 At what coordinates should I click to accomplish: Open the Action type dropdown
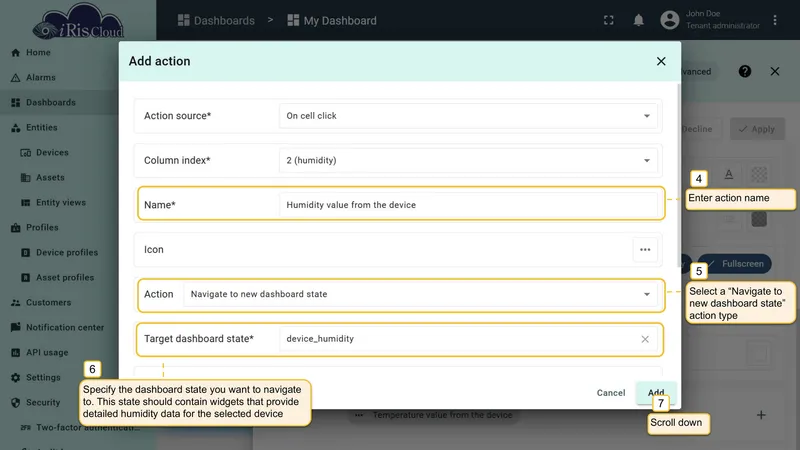[x=420, y=294]
